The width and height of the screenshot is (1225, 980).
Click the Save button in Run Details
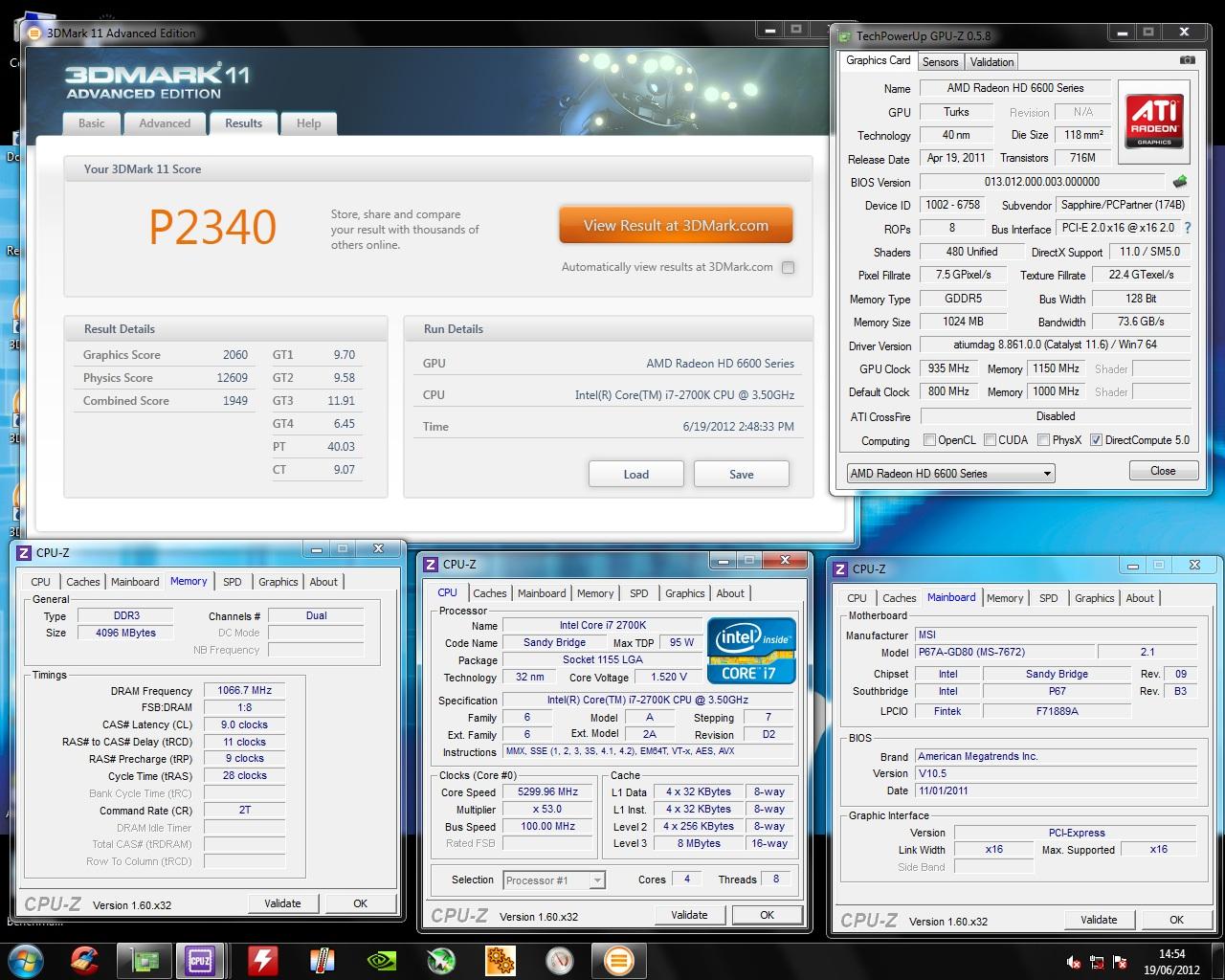(x=741, y=474)
